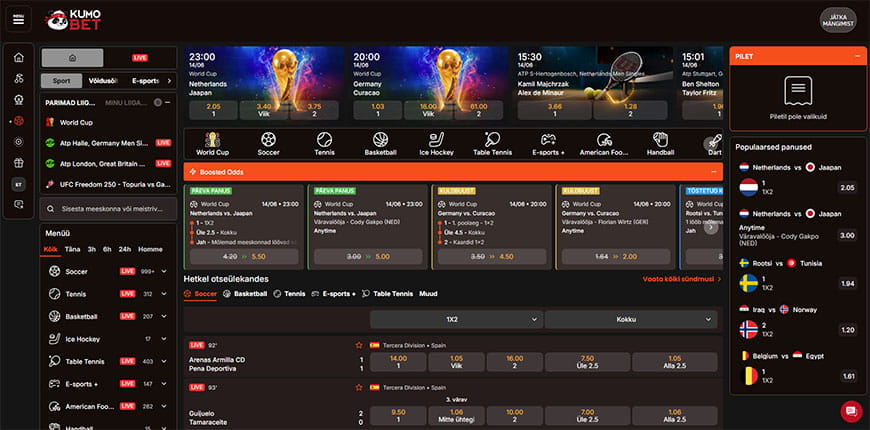This screenshot has width=870, height=430.
Task: Click the ET language icon in rail
Action: coord(19,184)
